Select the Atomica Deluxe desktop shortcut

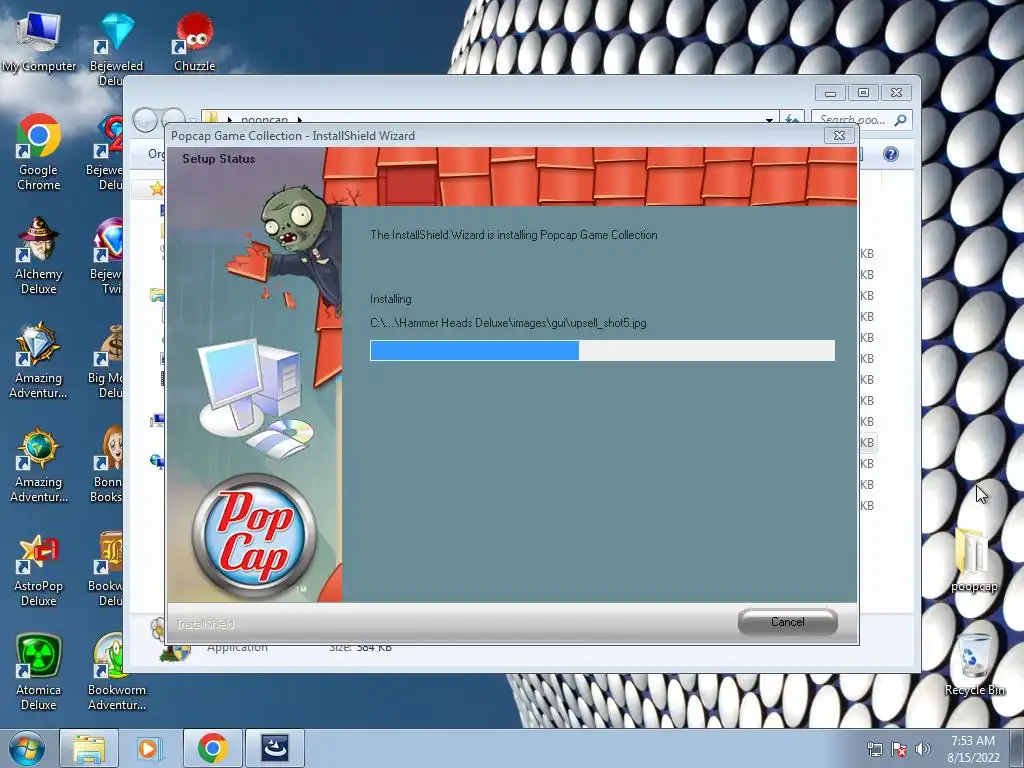tap(39, 672)
